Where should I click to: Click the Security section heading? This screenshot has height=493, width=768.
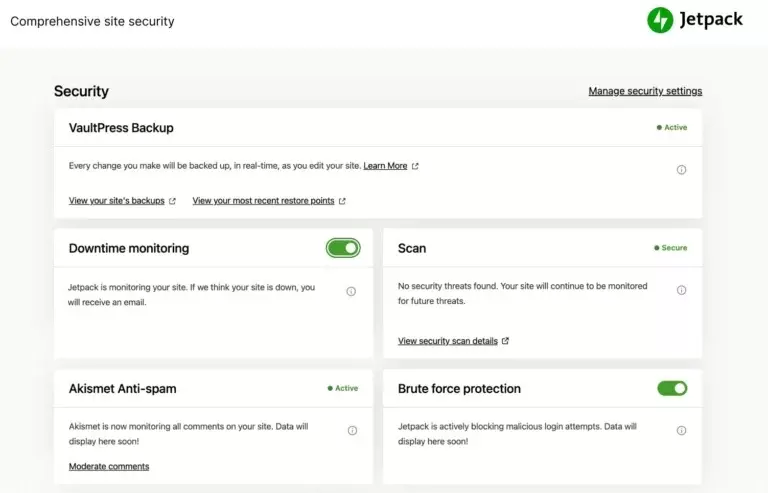click(81, 91)
